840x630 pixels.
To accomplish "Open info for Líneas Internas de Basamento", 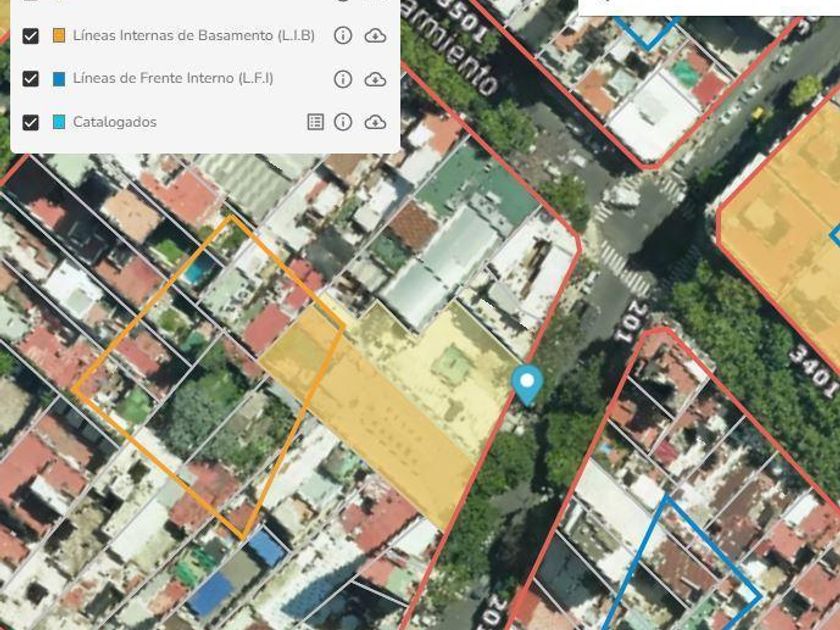I will [x=343, y=35].
